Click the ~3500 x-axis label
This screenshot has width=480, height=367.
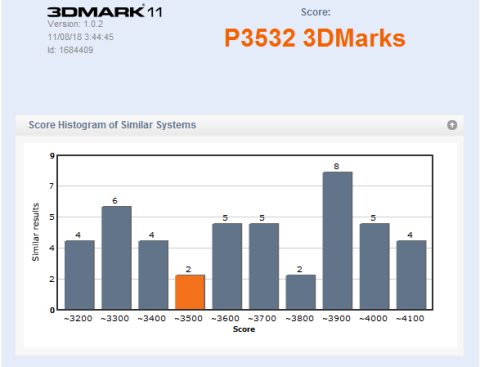pos(189,319)
